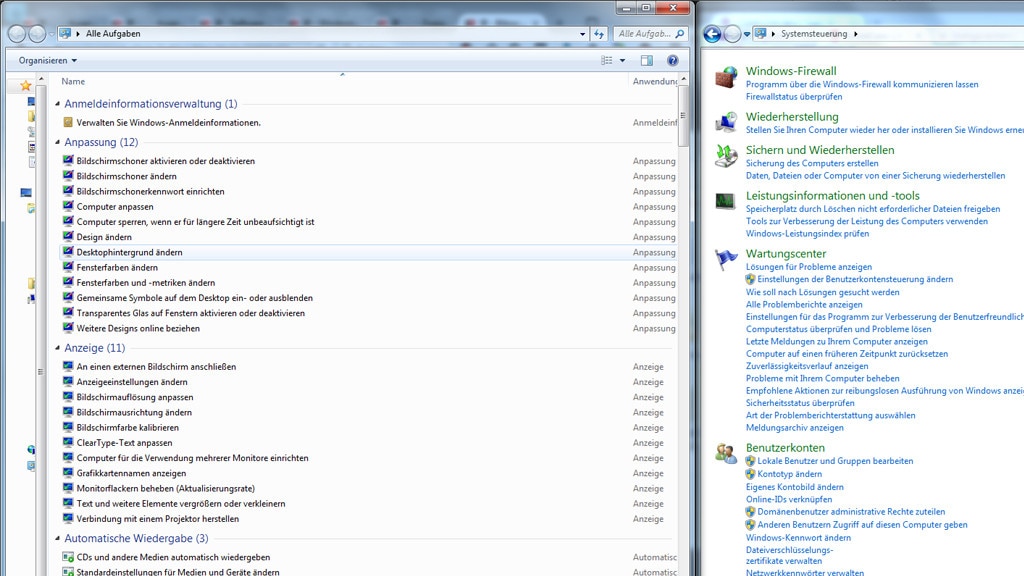
Task: Select Fensterfarben ändern entry
Action: 117,267
